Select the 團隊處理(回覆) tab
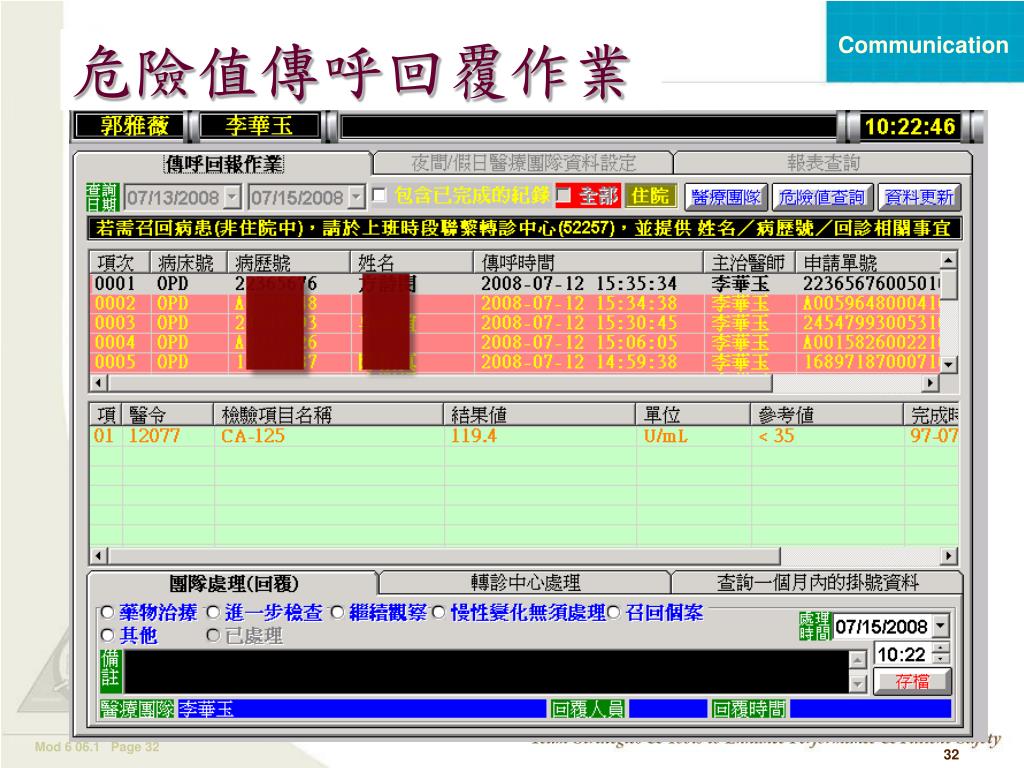Screen dimensions: 1024x768 coord(233,583)
